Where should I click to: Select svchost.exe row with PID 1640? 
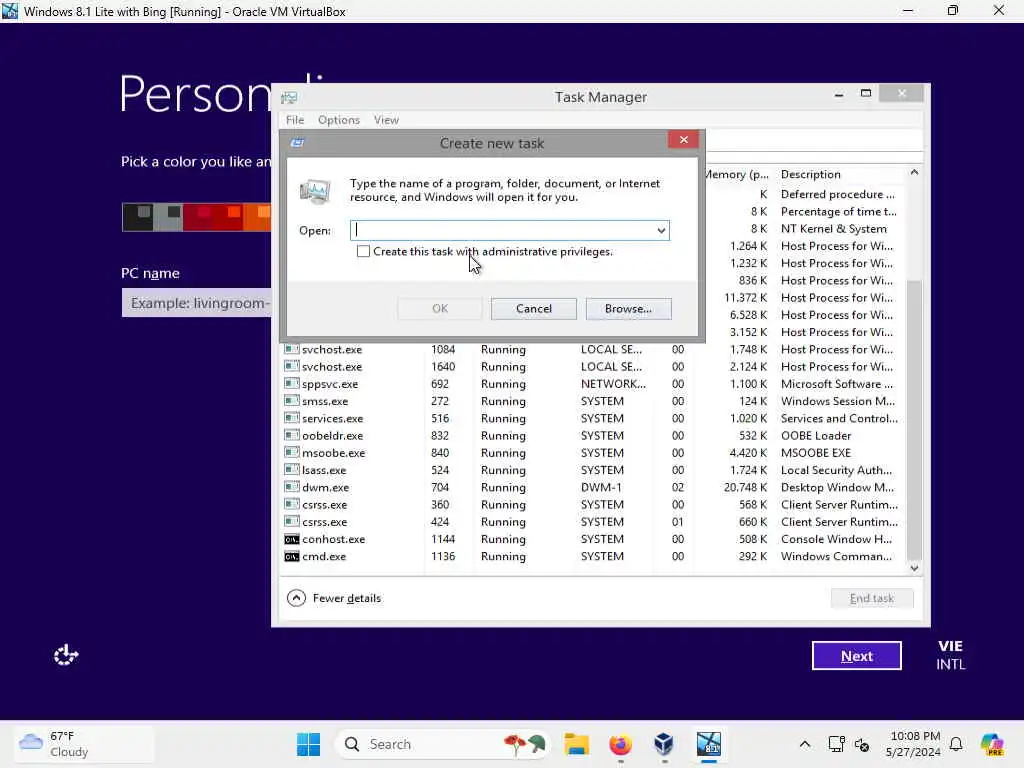(591, 367)
